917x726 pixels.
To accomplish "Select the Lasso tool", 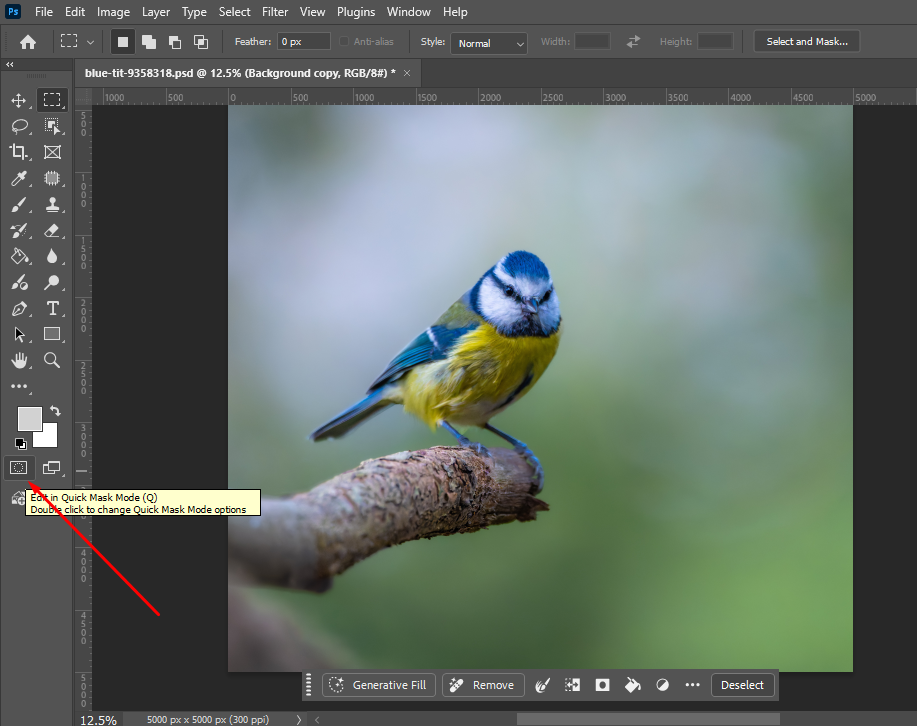I will (x=20, y=126).
